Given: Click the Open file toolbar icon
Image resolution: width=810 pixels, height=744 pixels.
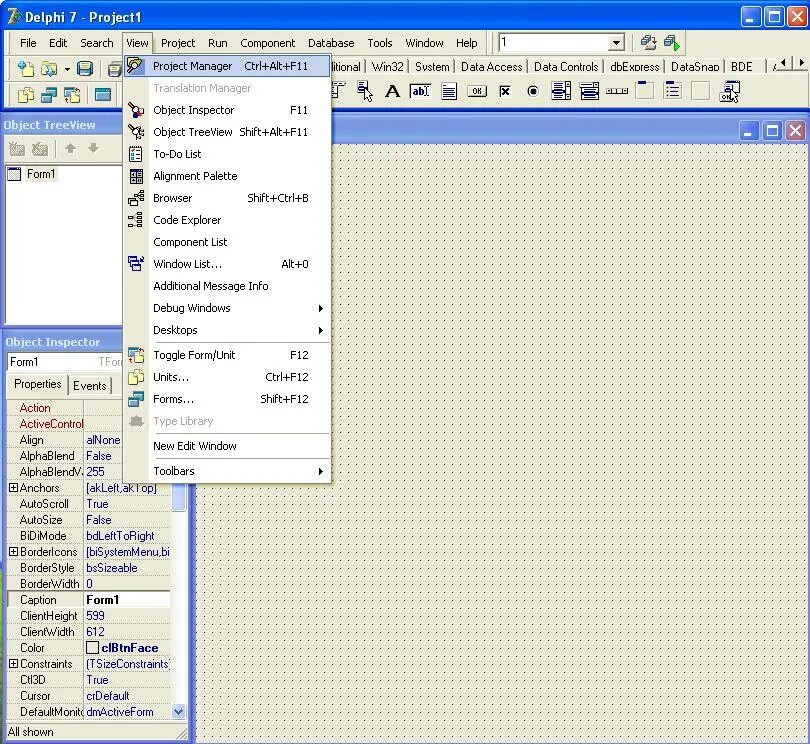Looking at the screenshot, I should (49, 68).
